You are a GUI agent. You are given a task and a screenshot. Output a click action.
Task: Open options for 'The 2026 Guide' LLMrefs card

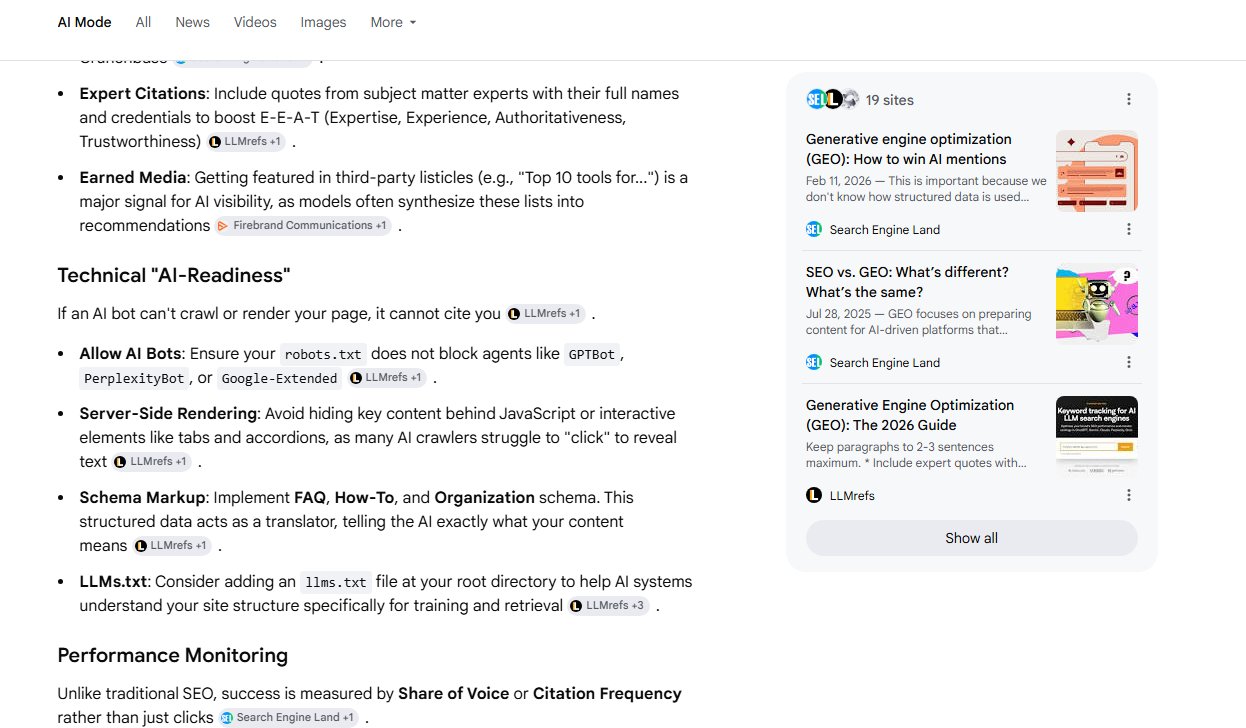click(x=1129, y=495)
